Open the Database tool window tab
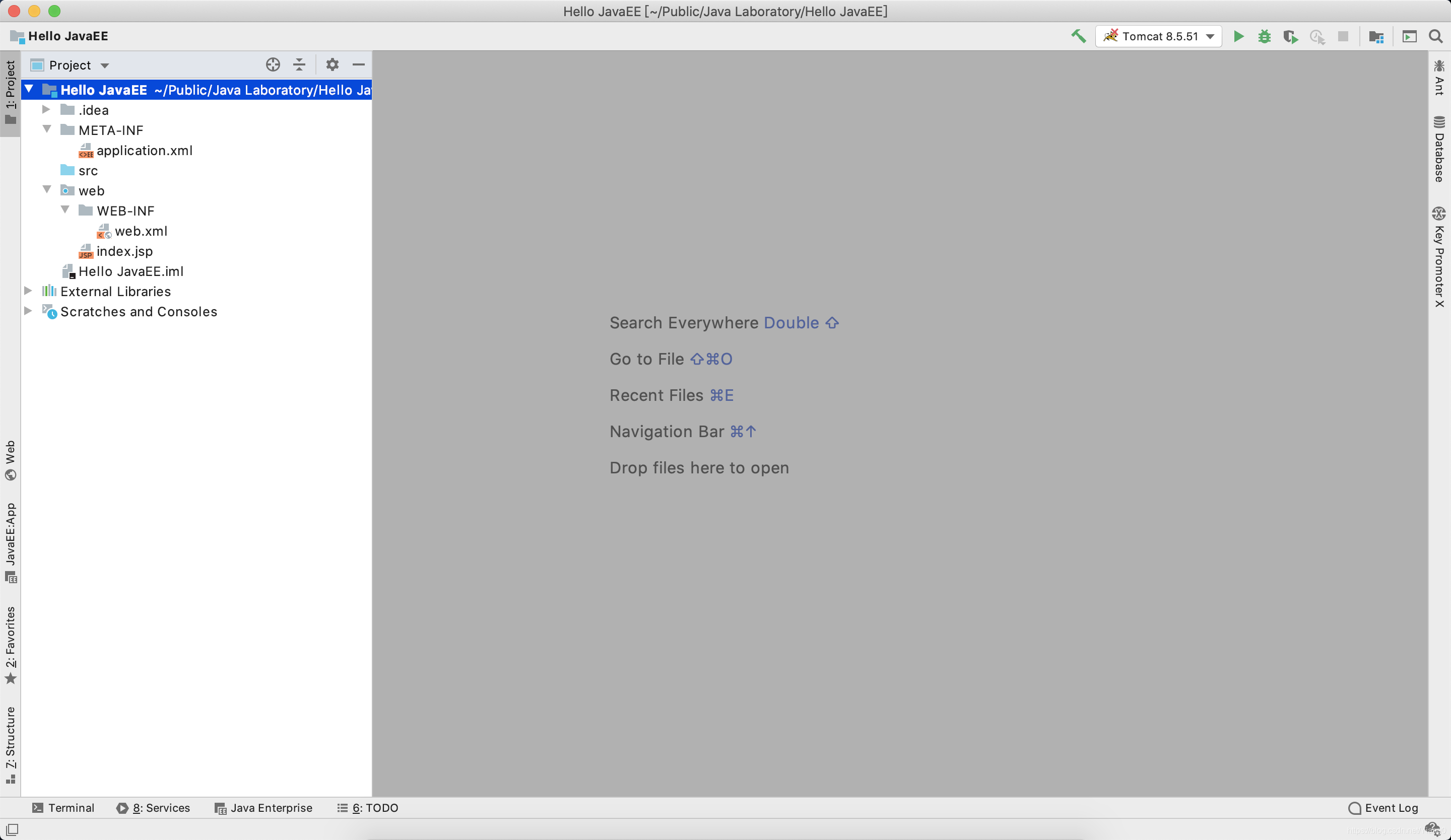Image resolution: width=1451 pixels, height=840 pixels. [1439, 149]
